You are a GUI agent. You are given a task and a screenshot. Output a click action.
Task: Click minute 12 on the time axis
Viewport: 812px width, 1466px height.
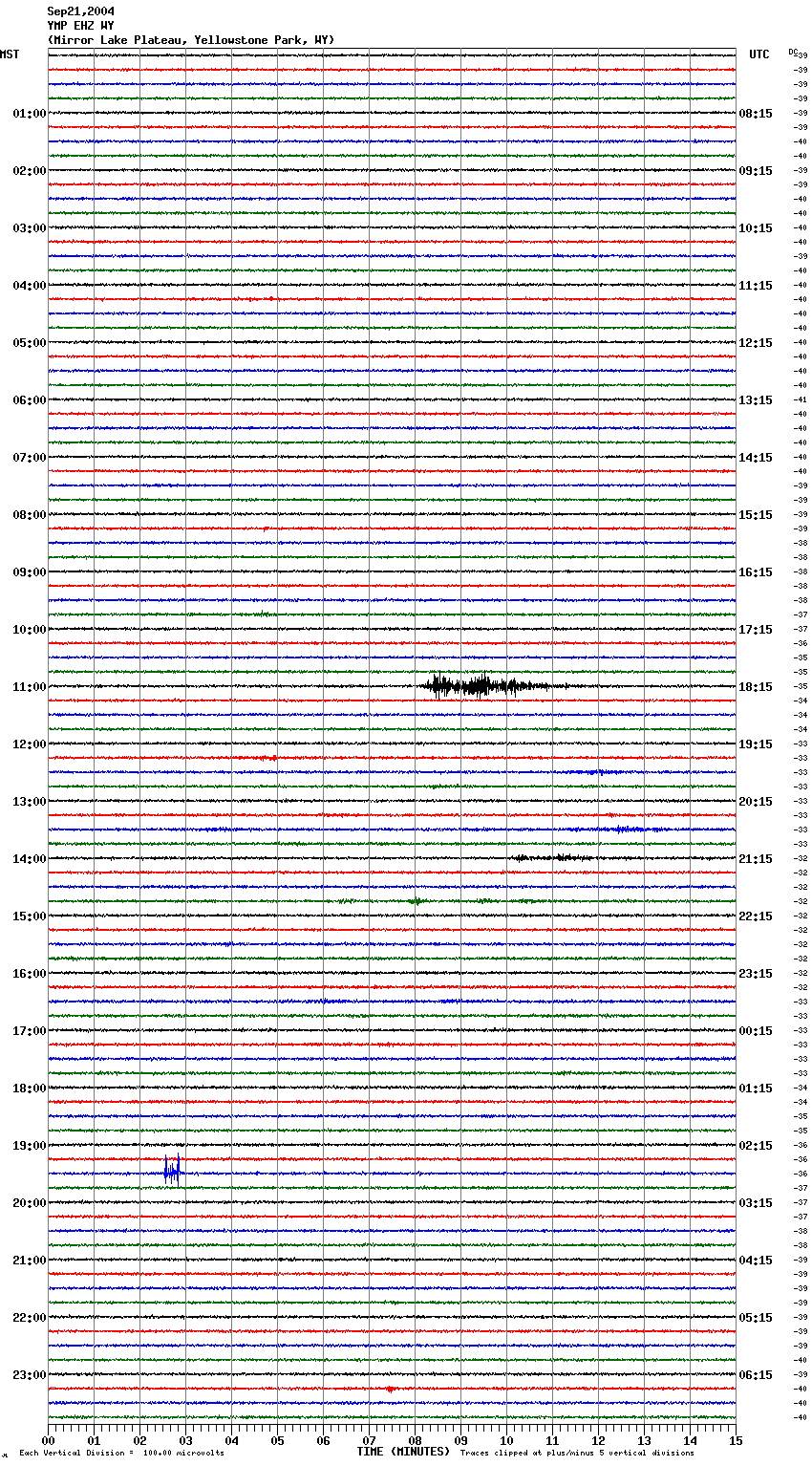pos(598,1440)
